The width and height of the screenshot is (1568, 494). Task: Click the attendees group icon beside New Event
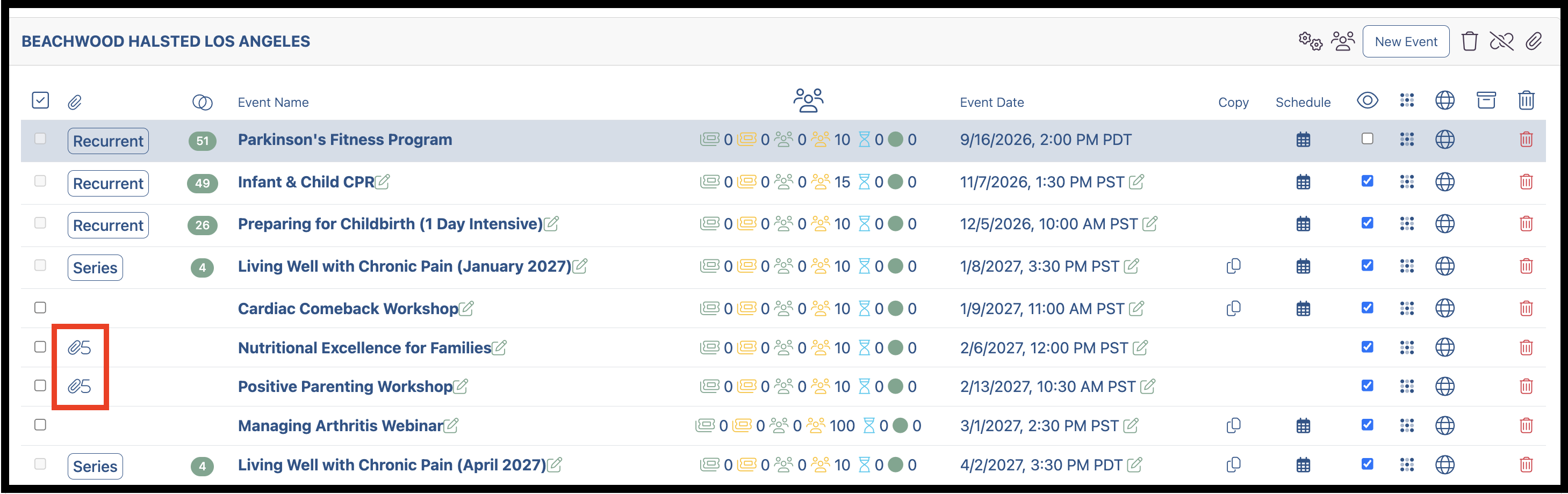pyautogui.click(x=1343, y=41)
